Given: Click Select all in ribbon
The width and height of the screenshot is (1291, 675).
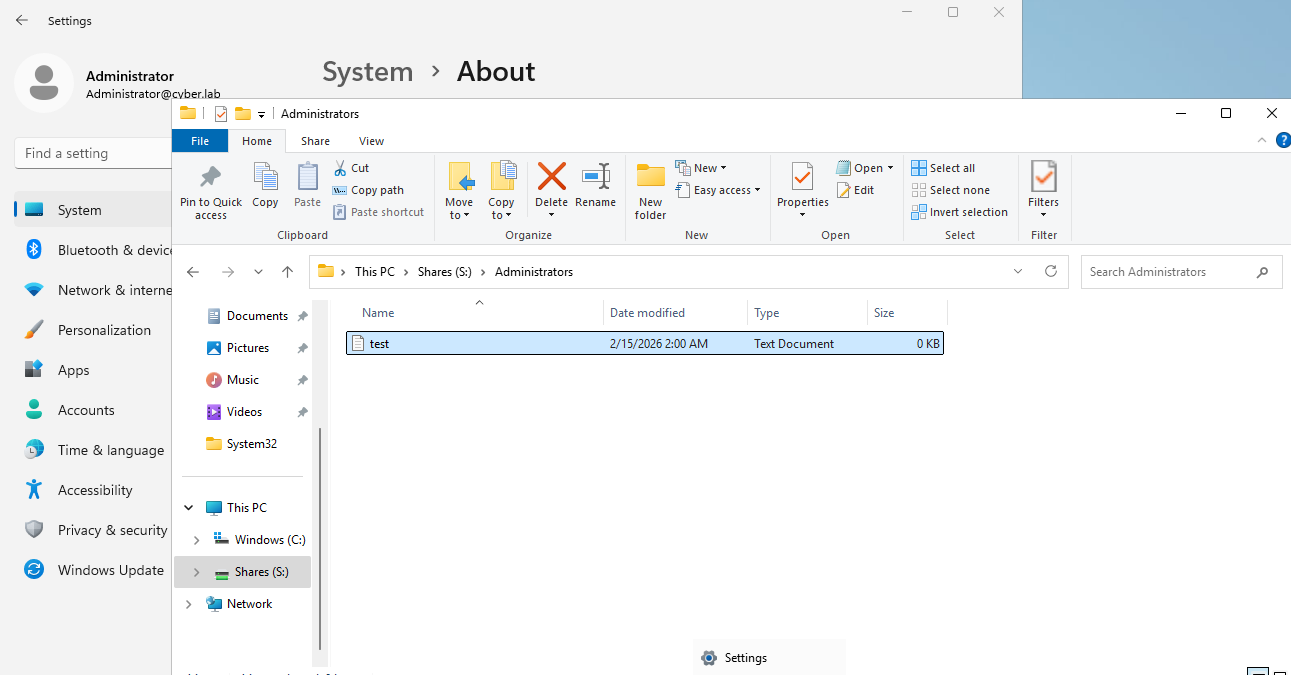Looking at the screenshot, I should 943,168.
